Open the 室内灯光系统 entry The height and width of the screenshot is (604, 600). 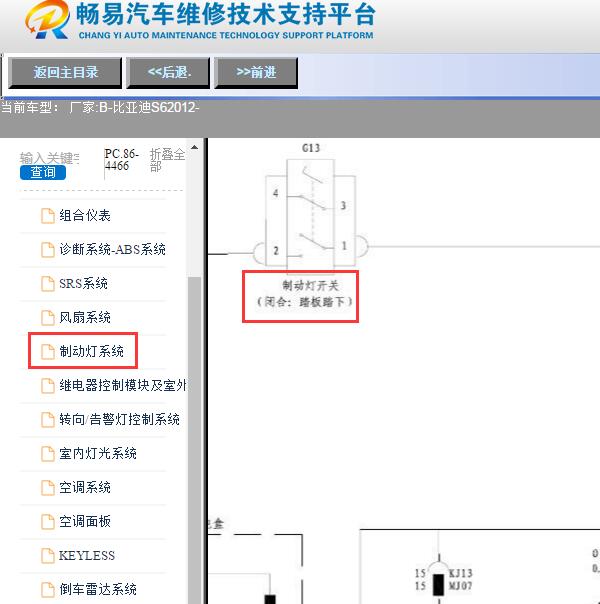[98, 454]
